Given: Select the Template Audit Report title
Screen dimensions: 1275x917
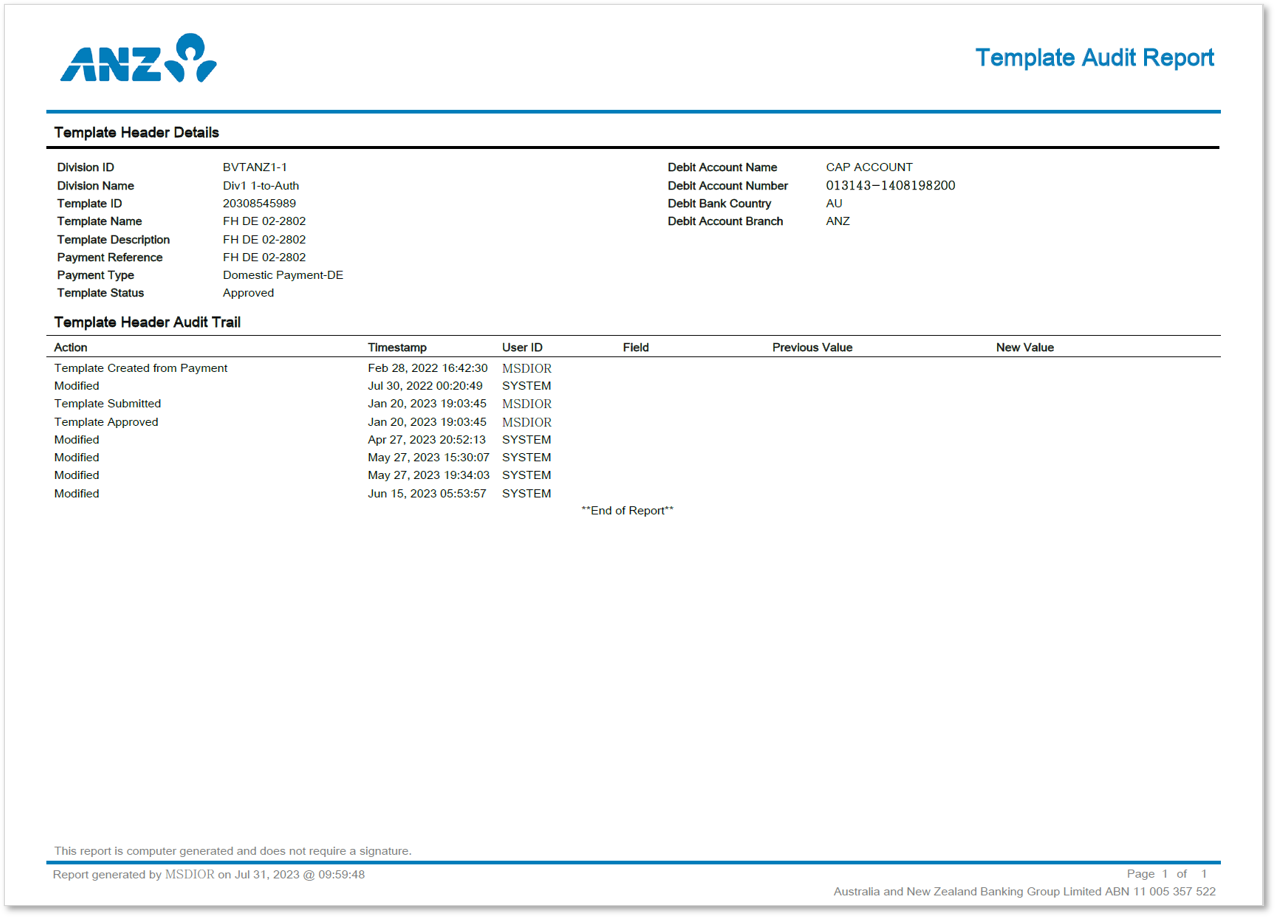Looking at the screenshot, I should [x=1095, y=57].
